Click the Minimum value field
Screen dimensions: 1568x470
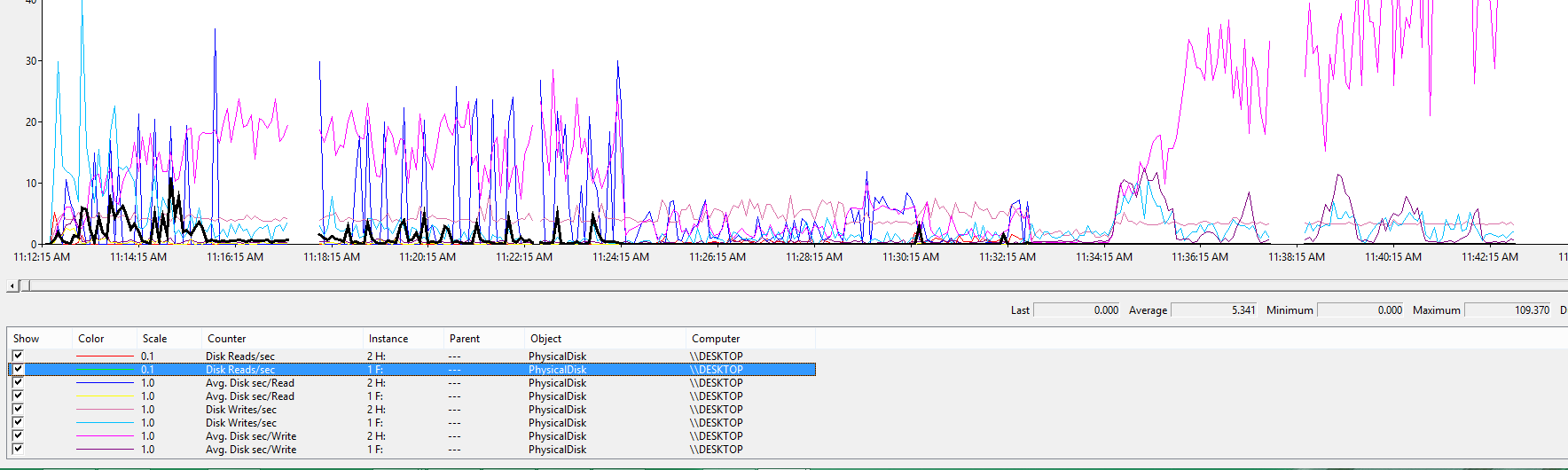(x=1360, y=310)
